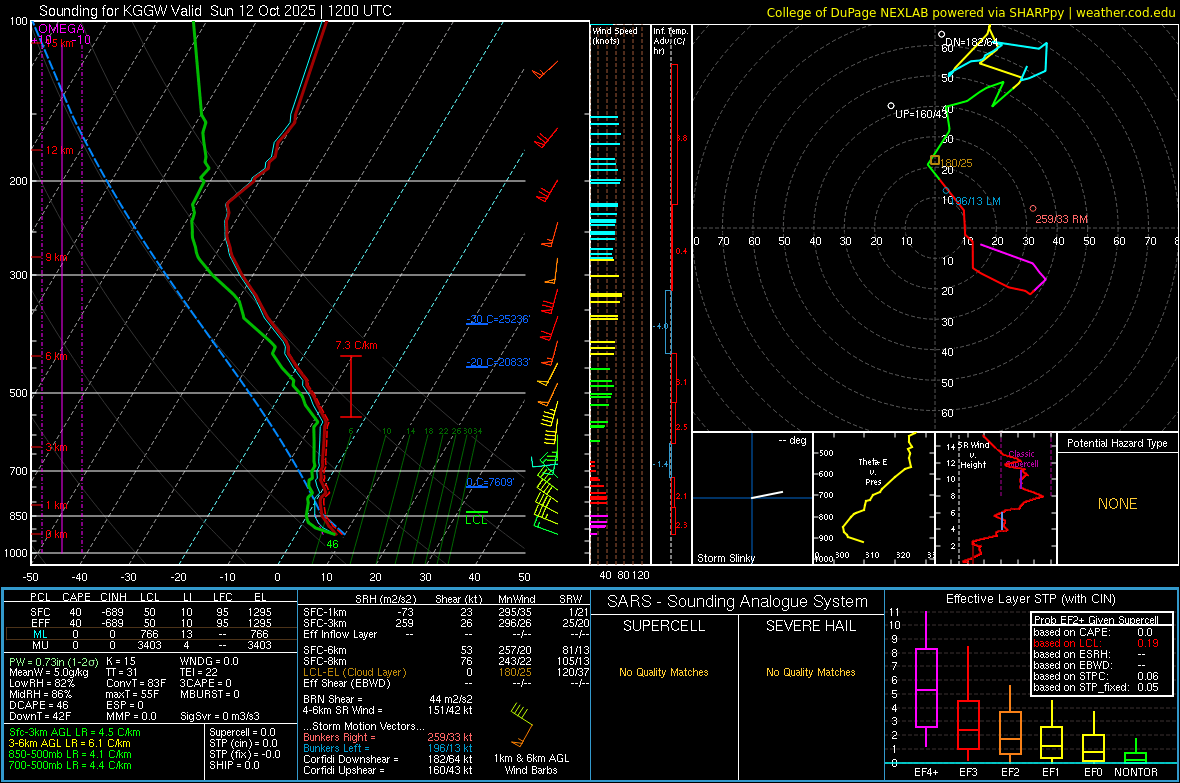Click the SHIP = 0.0 parameter
This screenshot has height=783, width=1180.
tap(234, 765)
